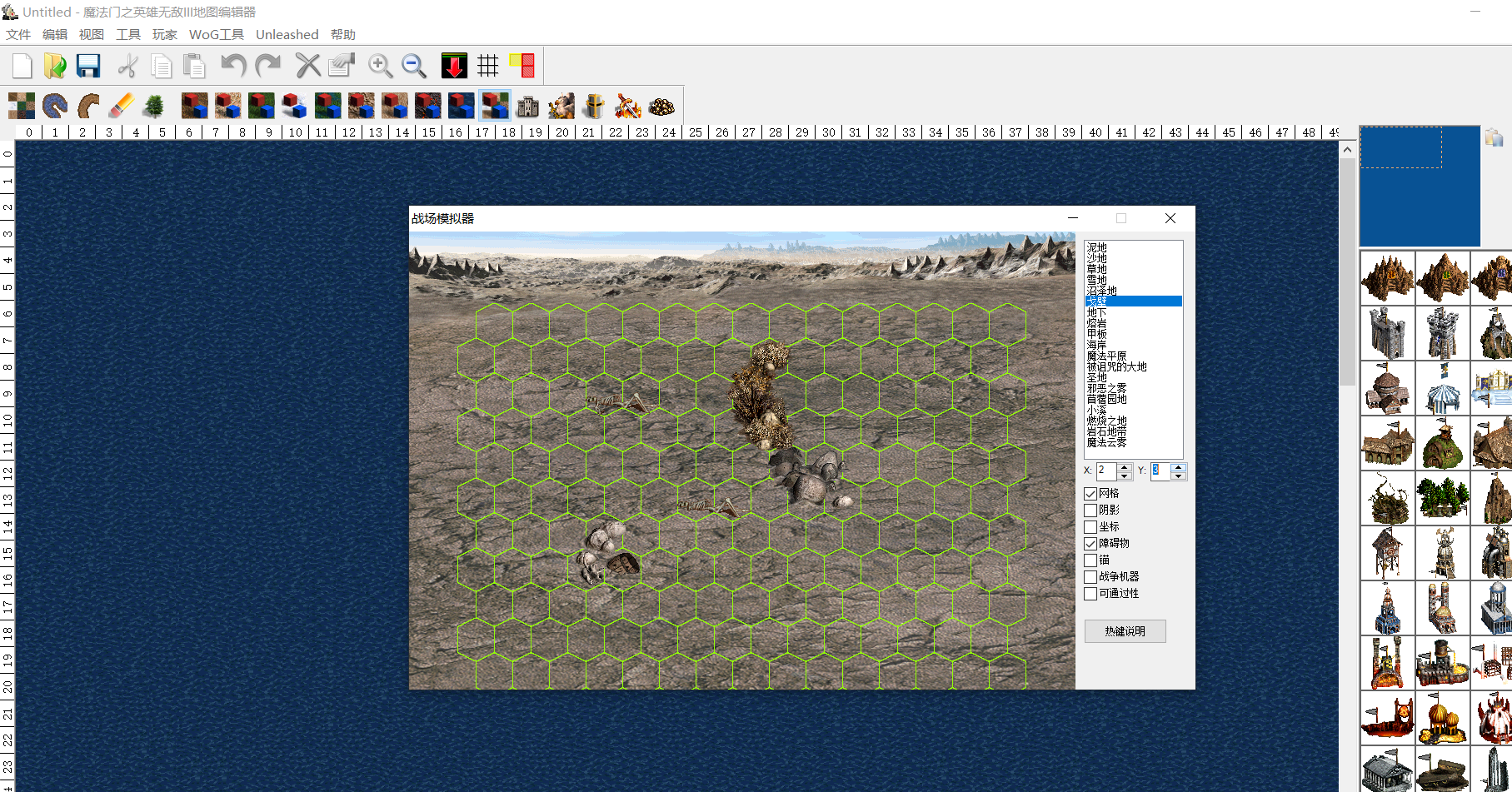Click the 热键说明 button
Viewport: 1512px width, 792px height.
(1125, 631)
